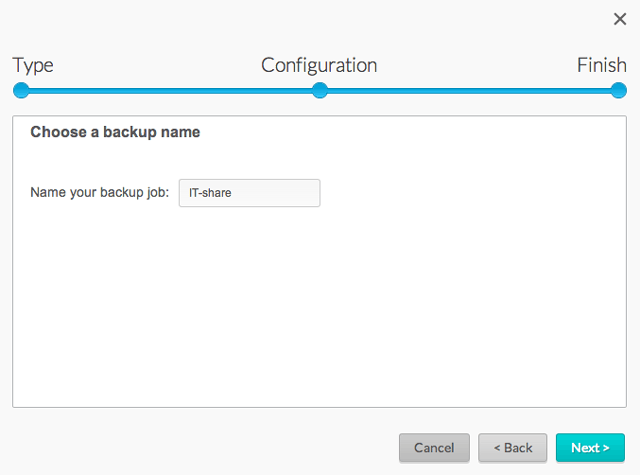
Task: Select the 'Choose a backup name' heading
Action: [115, 132]
